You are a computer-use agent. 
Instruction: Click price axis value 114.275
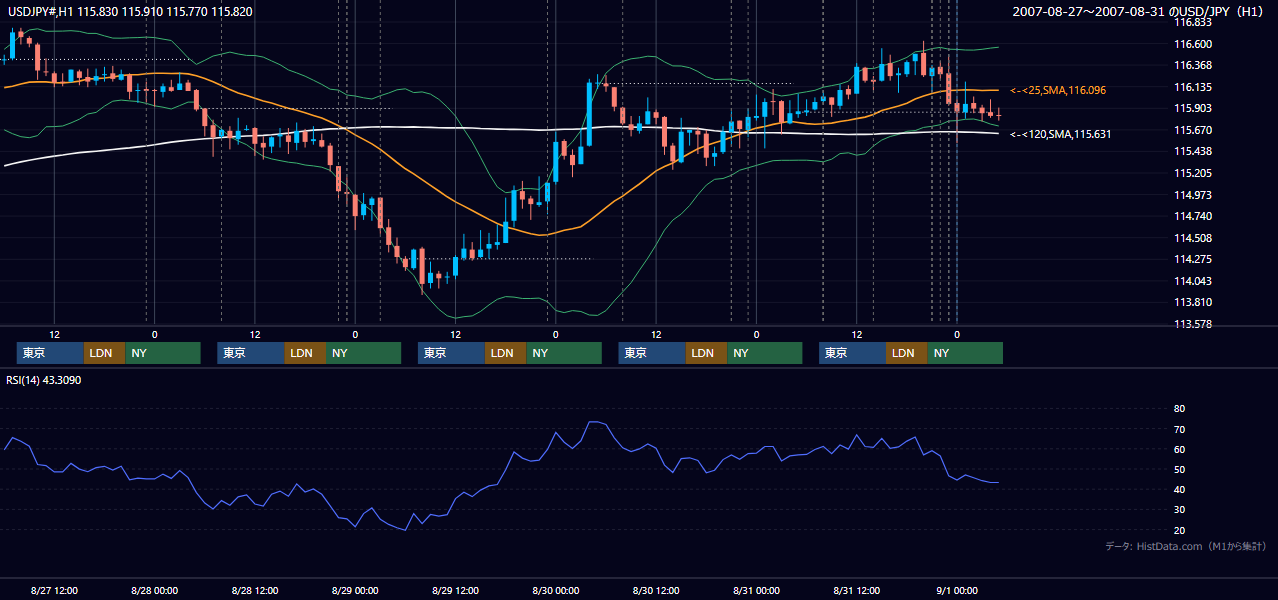1192,260
